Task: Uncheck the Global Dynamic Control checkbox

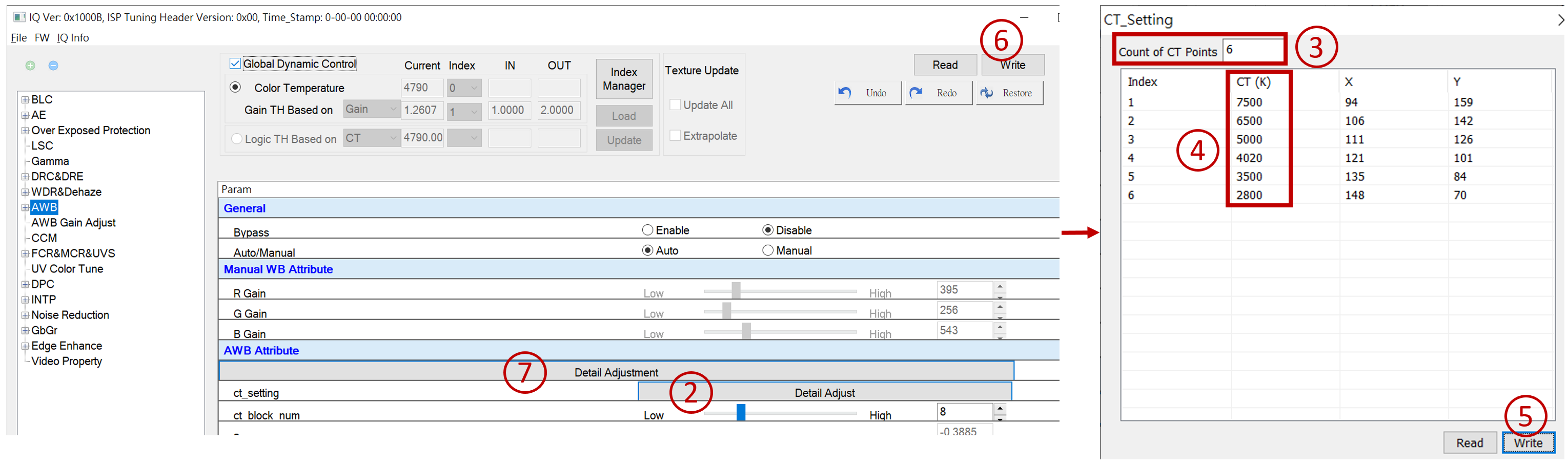Action: [235, 64]
